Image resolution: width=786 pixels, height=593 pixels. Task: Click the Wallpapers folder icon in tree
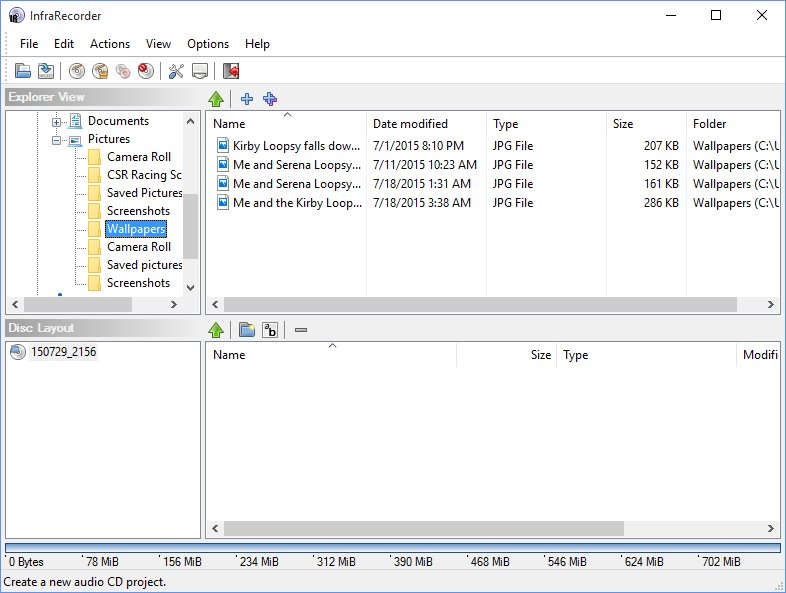pyautogui.click(x=94, y=229)
